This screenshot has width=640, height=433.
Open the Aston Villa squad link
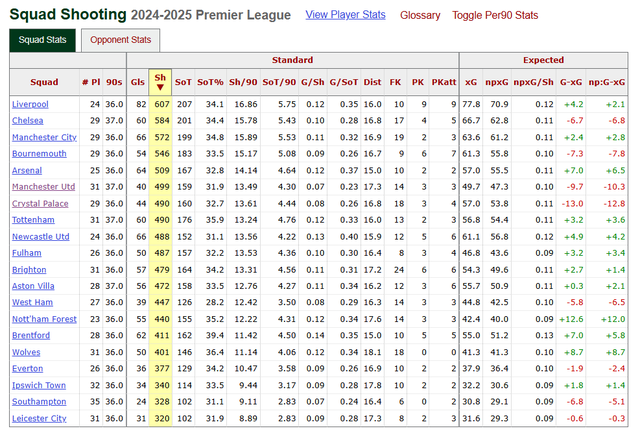(33, 286)
